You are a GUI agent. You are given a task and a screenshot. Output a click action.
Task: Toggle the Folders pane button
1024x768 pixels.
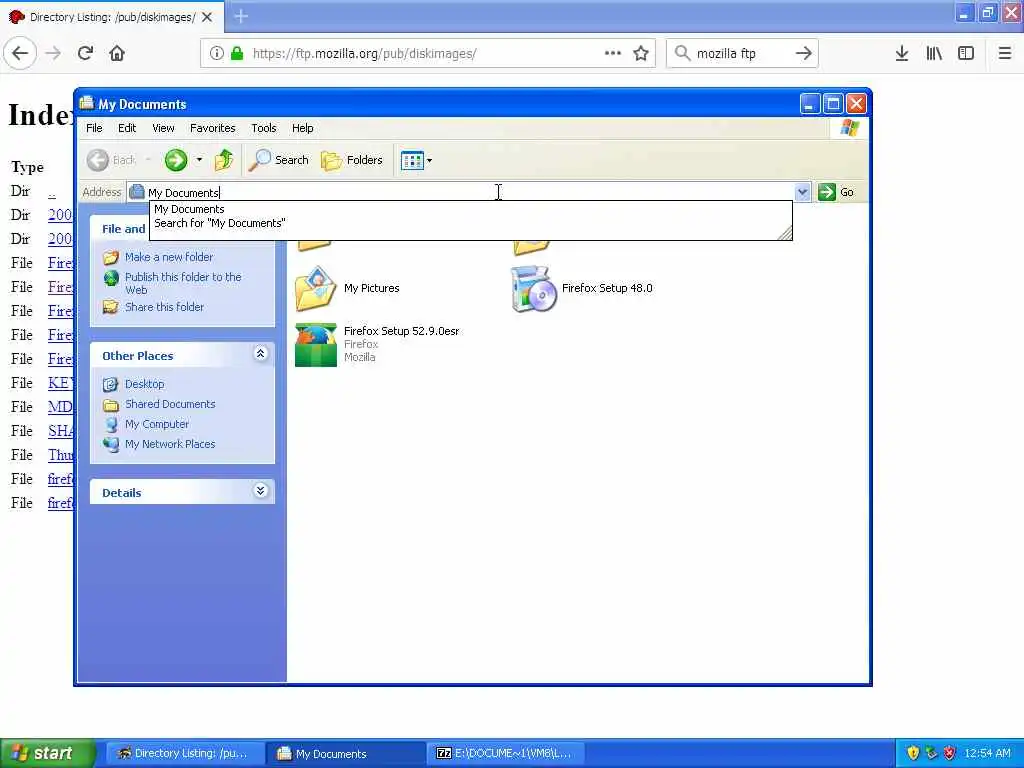pyautogui.click(x=352, y=160)
